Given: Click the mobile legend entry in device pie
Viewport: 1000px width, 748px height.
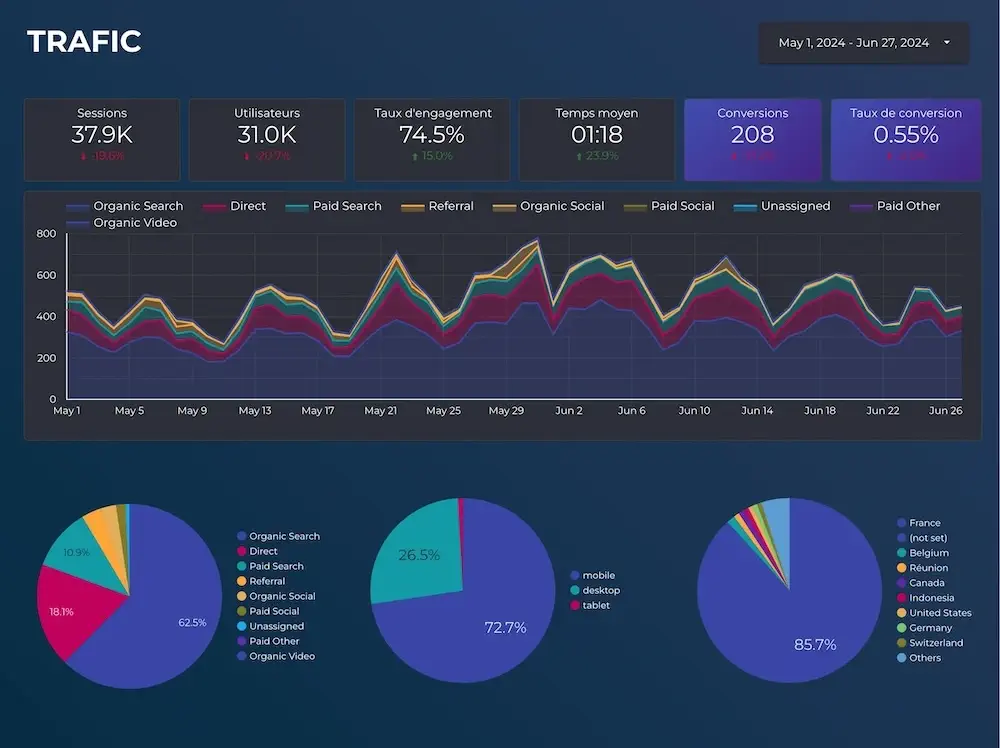Looking at the screenshot, I should 598,576.
